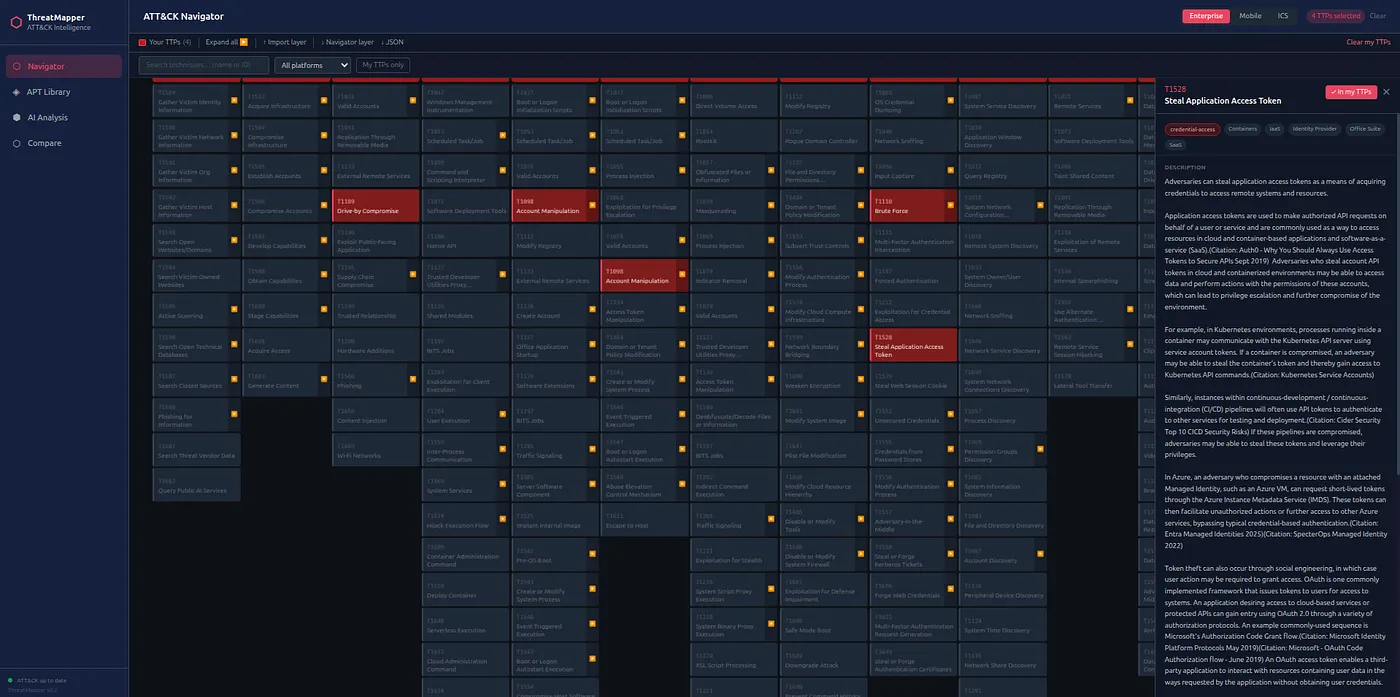Click Clear next to 4 TTPs selected
The width and height of the screenshot is (1400, 697).
pyautogui.click(x=1378, y=16)
